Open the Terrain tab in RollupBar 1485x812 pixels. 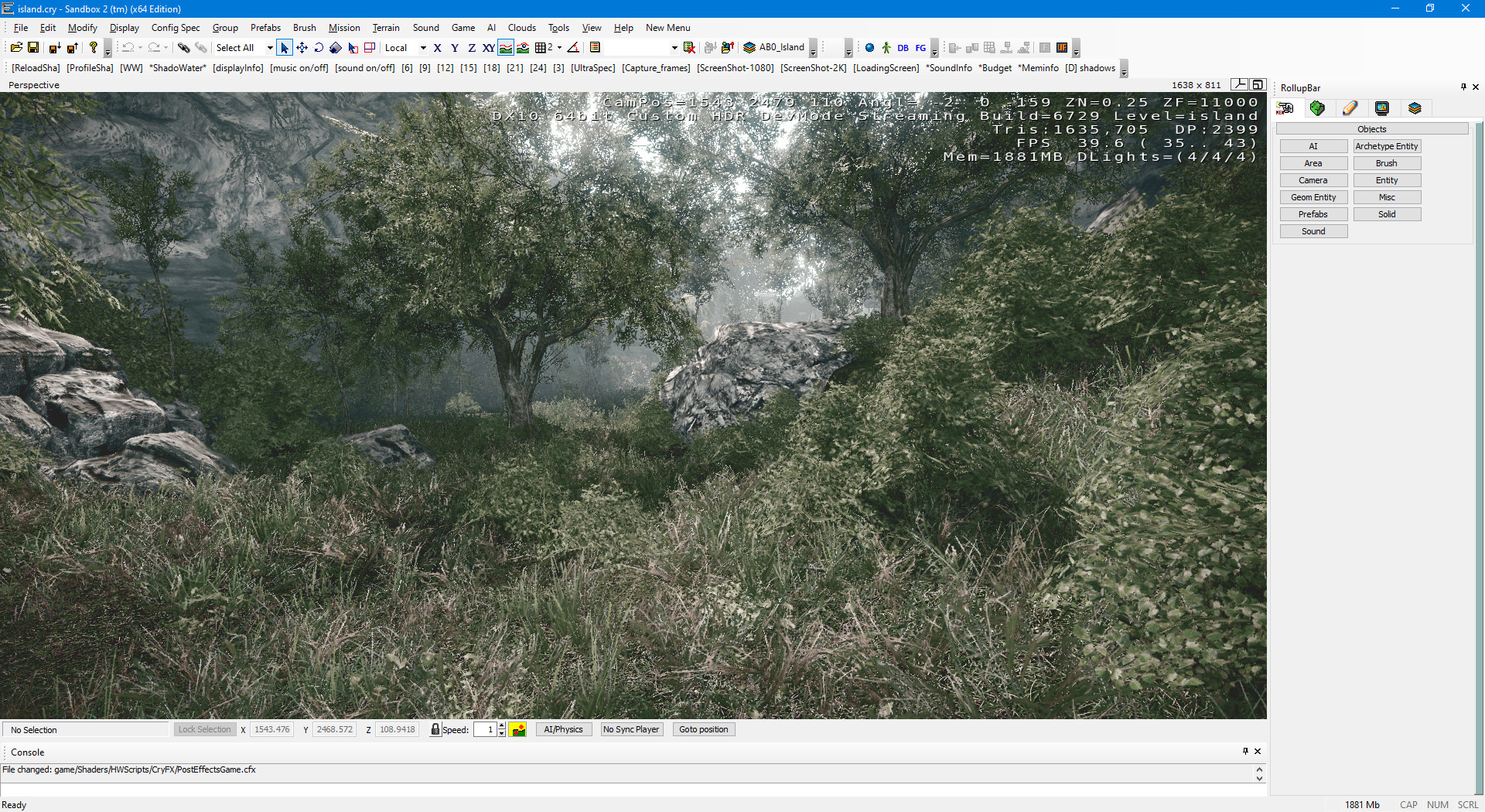[x=1317, y=108]
